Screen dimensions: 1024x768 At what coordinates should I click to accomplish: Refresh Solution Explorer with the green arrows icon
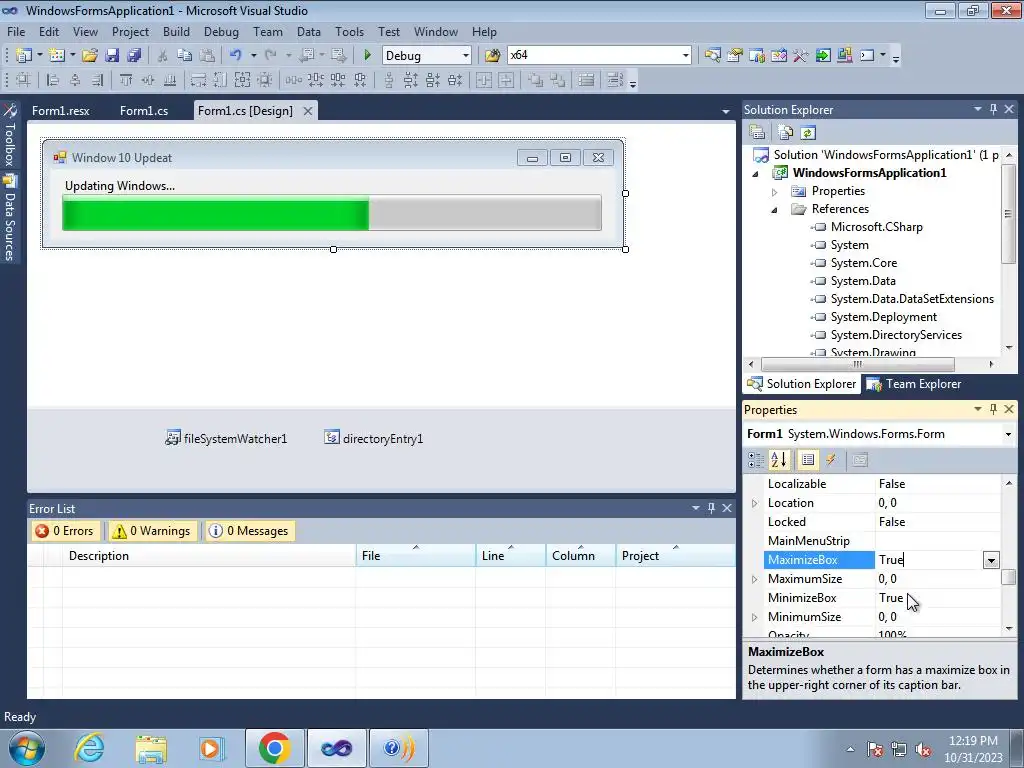pos(808,133)
